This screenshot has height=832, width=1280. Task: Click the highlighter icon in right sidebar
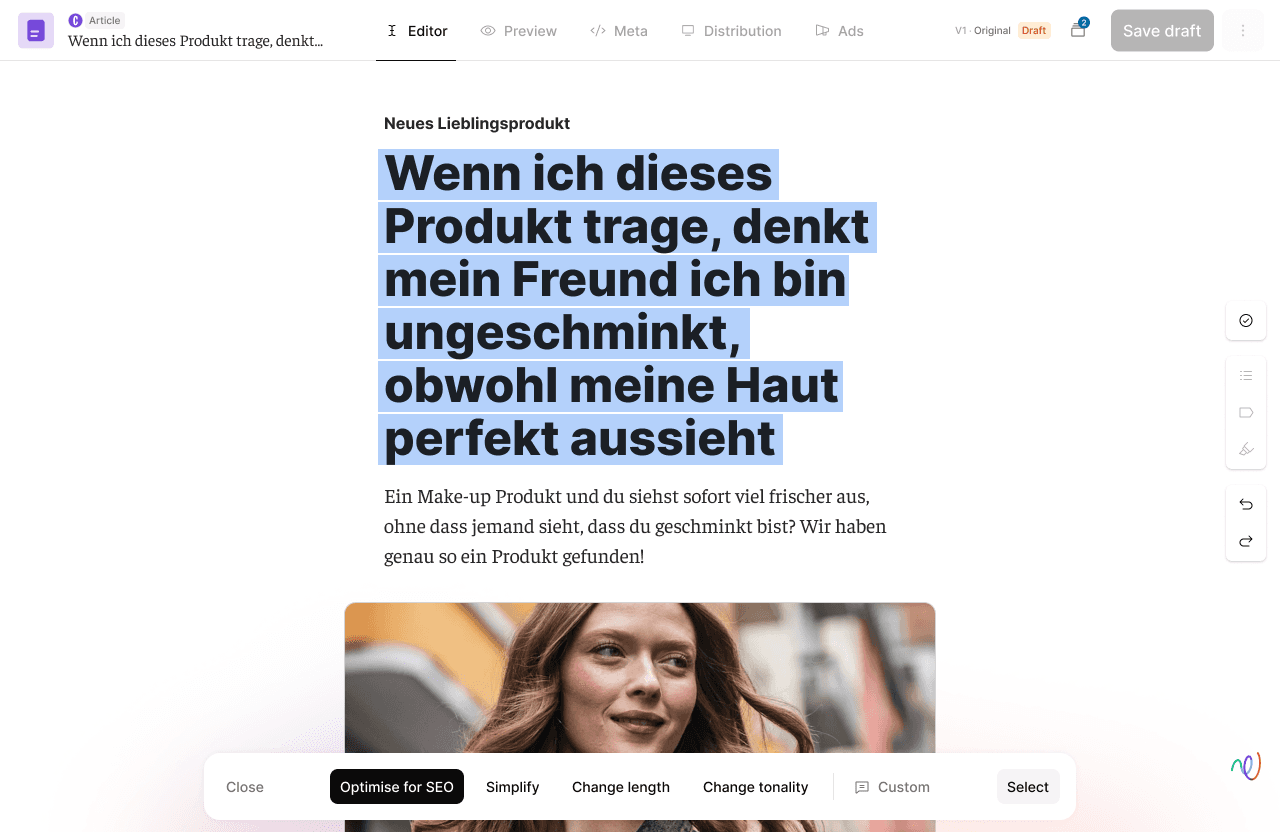coord(1246,449)
